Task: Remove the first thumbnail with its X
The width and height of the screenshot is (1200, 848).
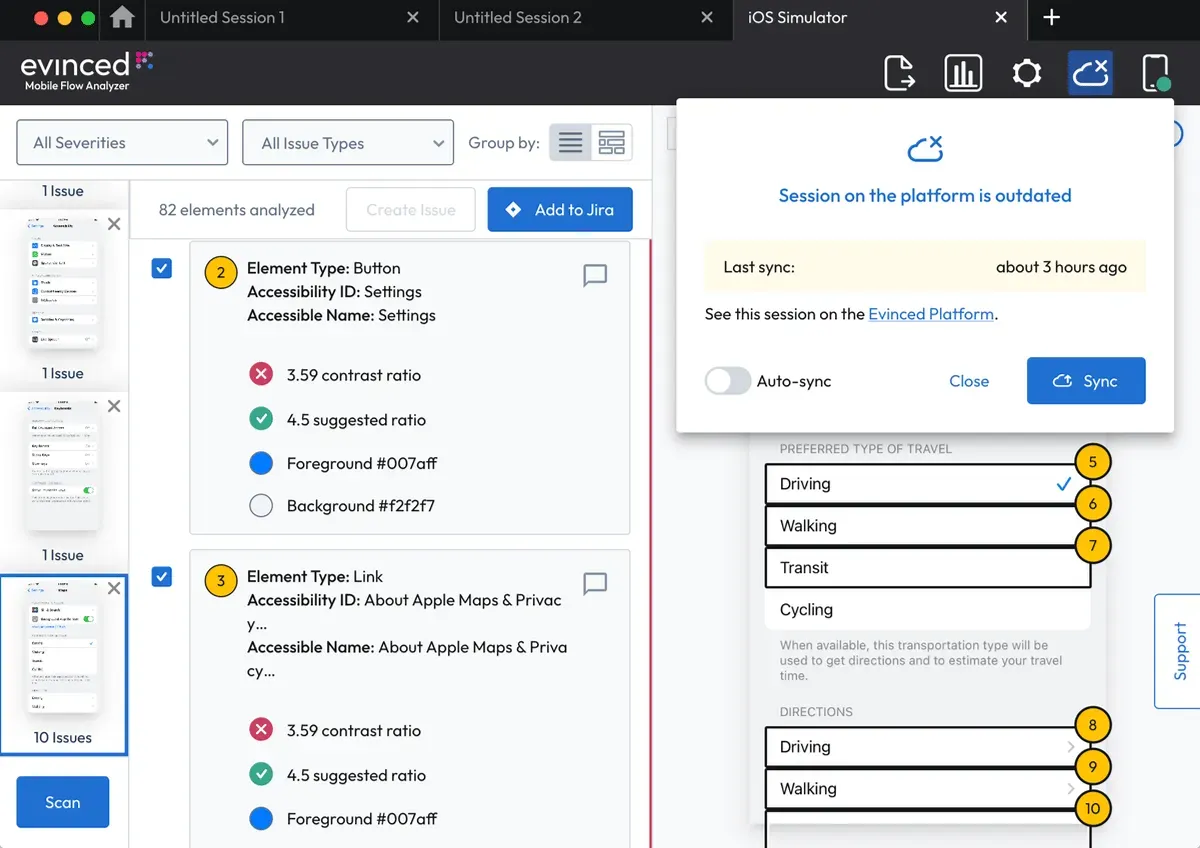Action: coord(114,224)
